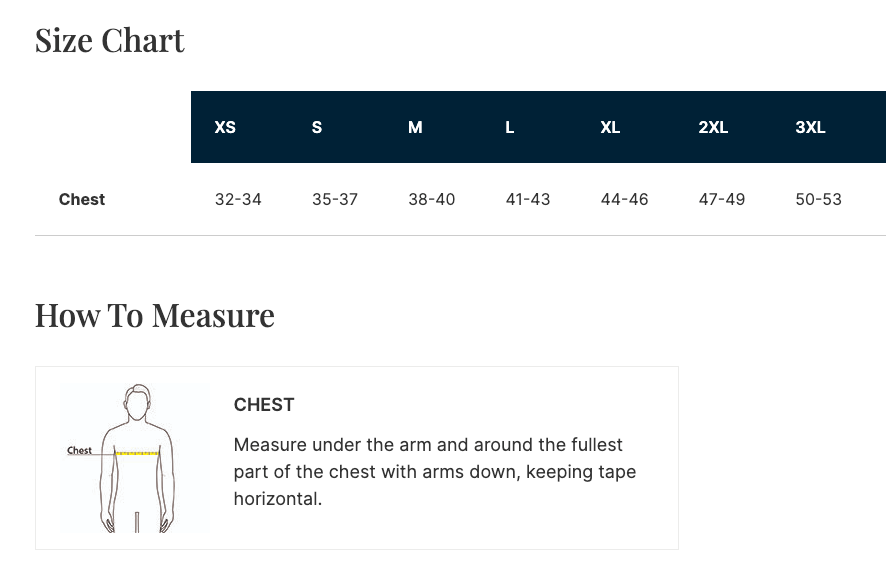
Task: Click the 44-46 chest measurement cell
Action: click(x=624, y=199)
